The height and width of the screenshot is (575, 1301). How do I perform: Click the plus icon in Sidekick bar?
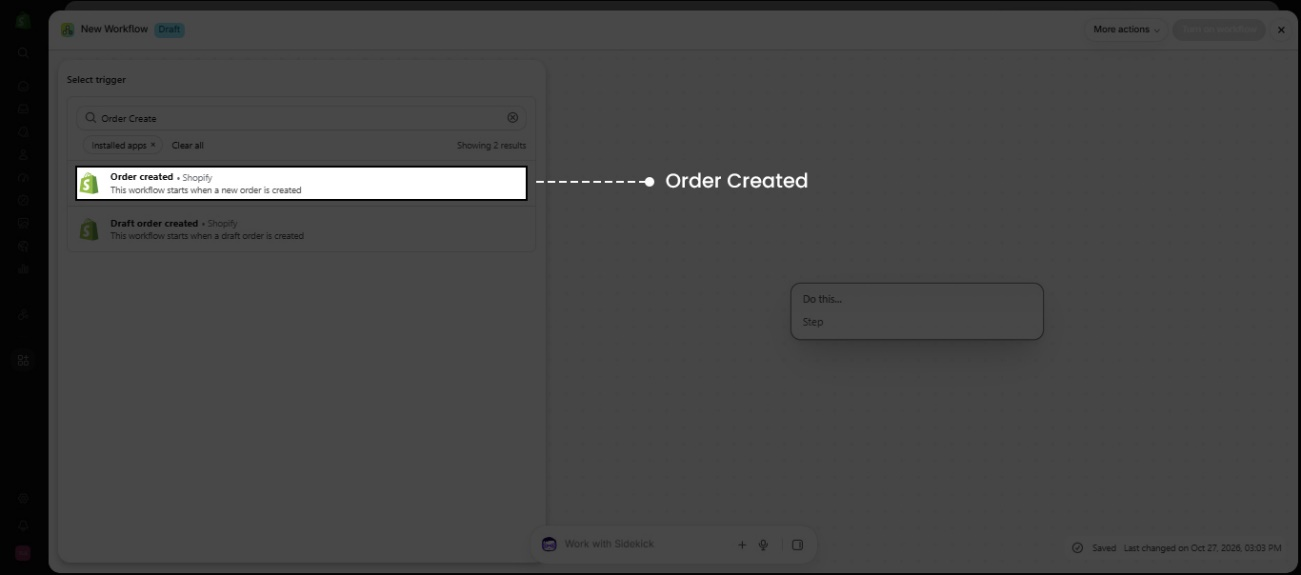[742, 545]
